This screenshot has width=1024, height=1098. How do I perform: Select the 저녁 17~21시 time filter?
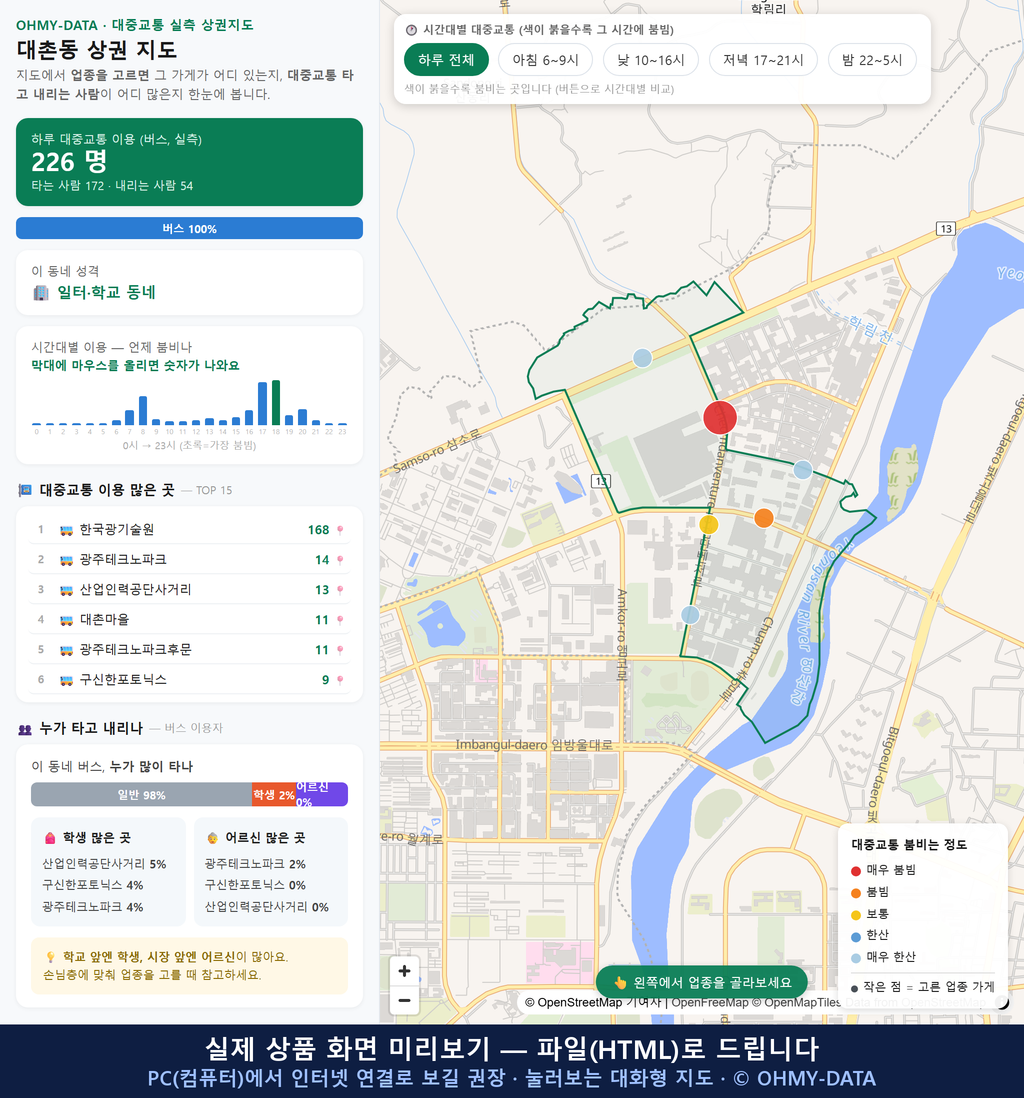point(763,60)
